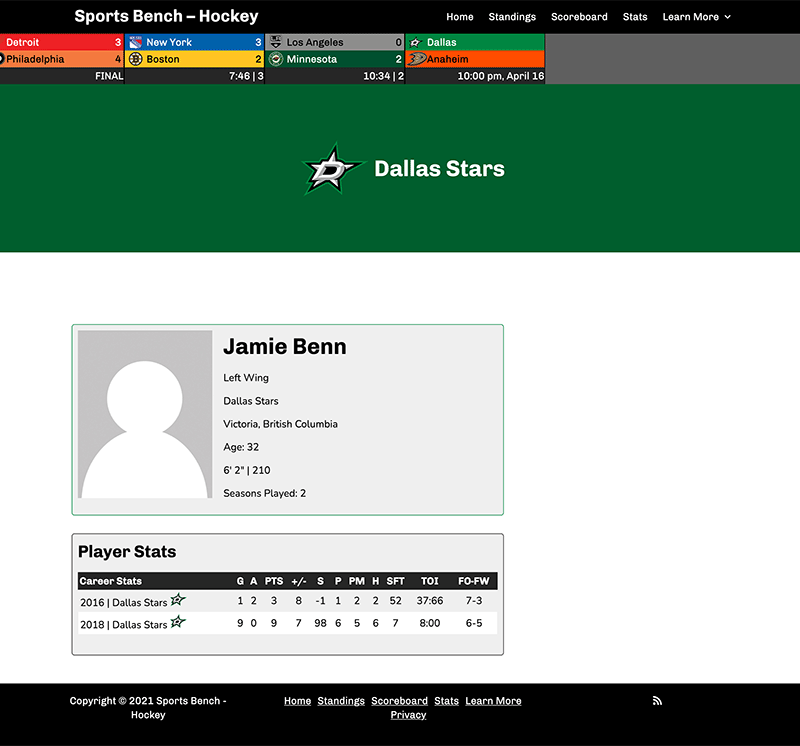800x746 pixels.
Task: Click the Los Angeles Kings logo
Action: [276, 42]
